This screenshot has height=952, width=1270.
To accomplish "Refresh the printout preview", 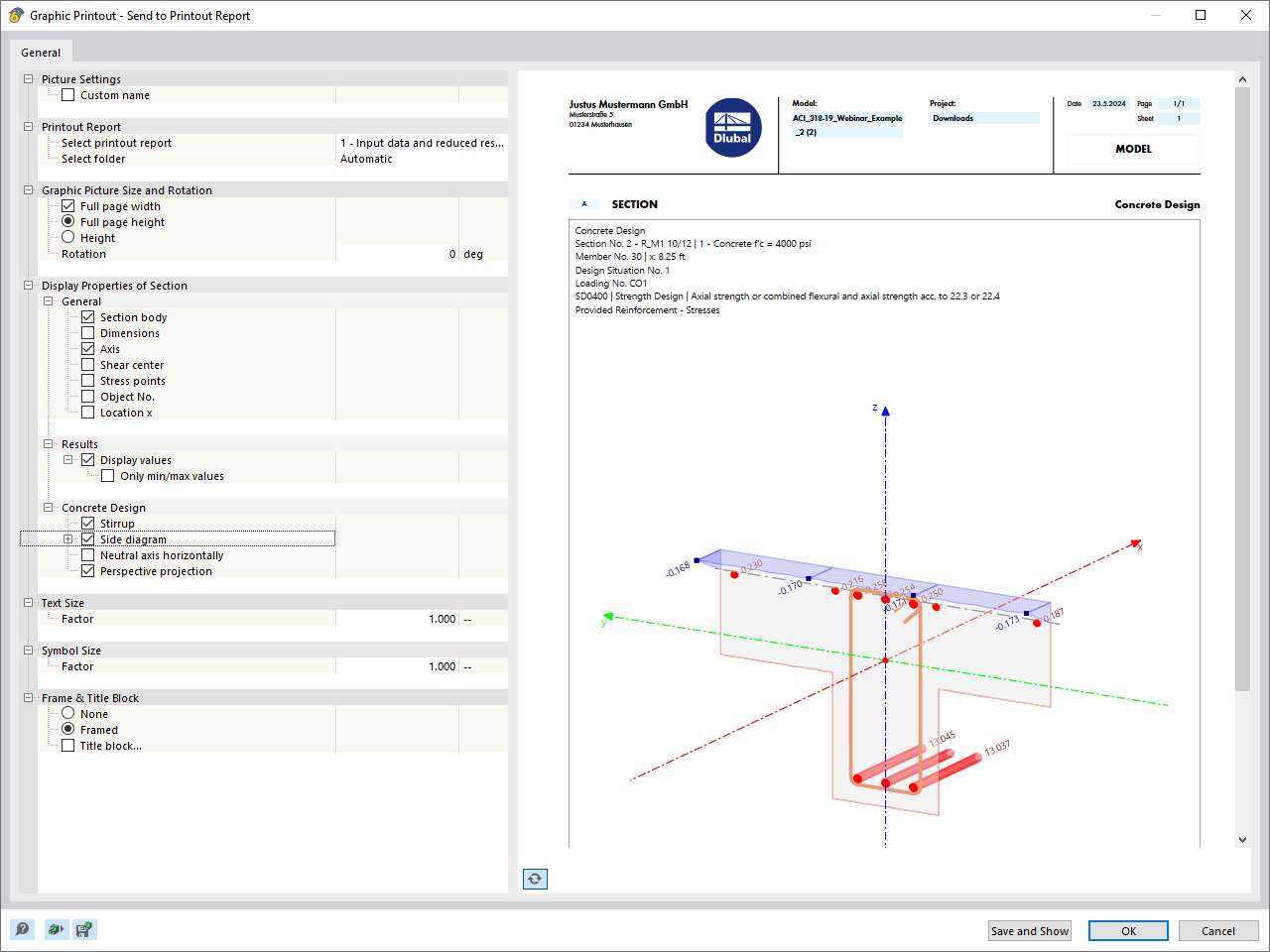I will [x=535, y=879].
